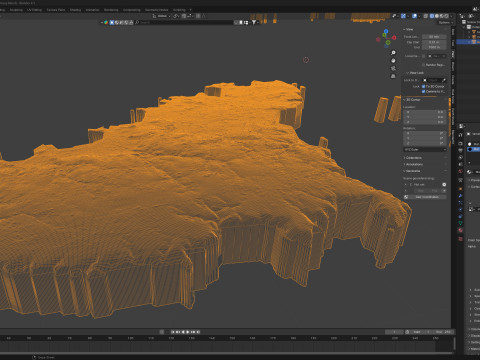
Task: Open the UV Editing workspace tab
Action: (34, 10)
